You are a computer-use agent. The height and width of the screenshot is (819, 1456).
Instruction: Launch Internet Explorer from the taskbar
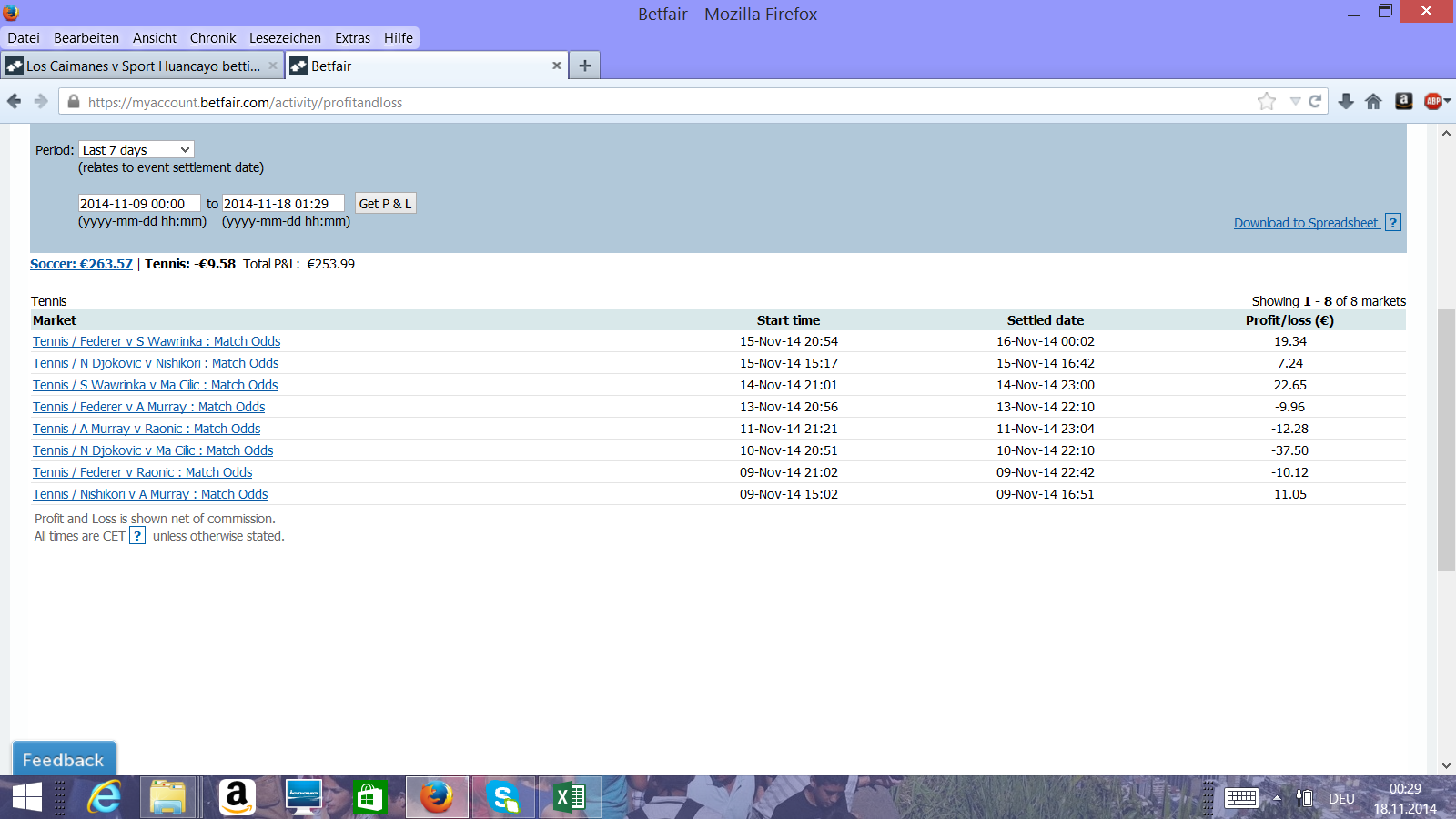[x=104, y=798]
